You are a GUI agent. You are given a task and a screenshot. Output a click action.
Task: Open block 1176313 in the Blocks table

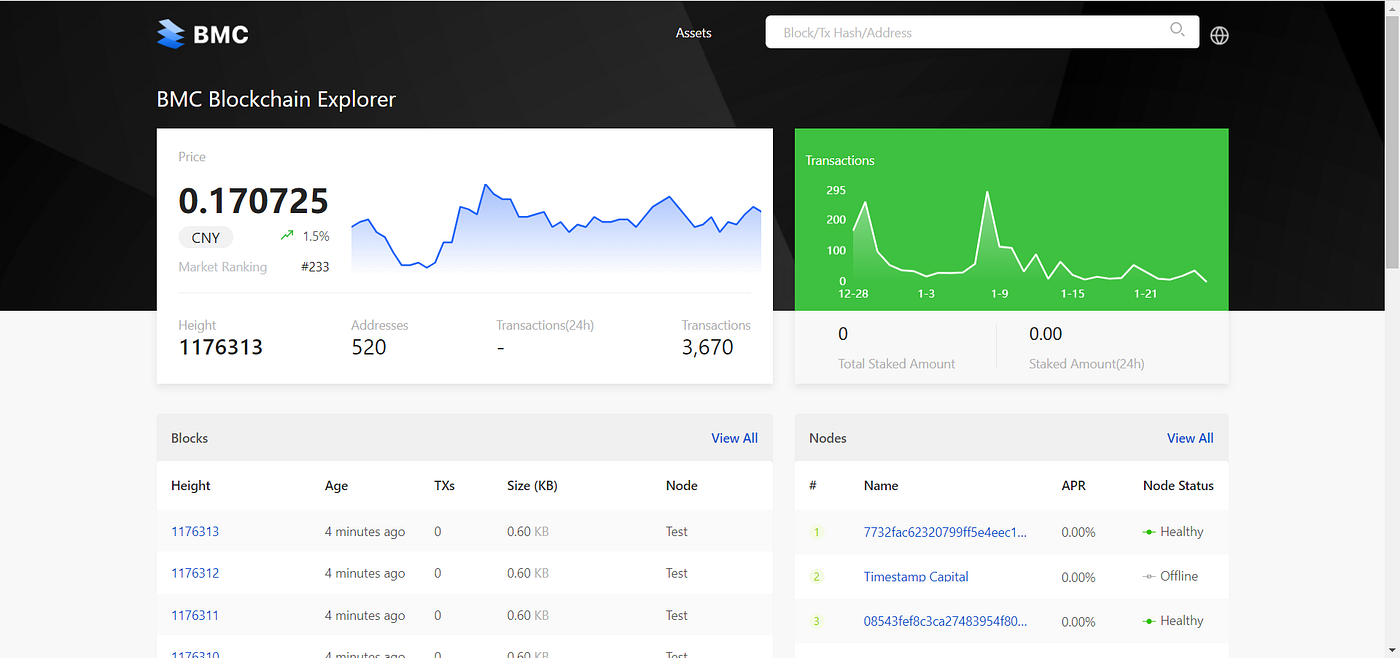click(195, 532)
